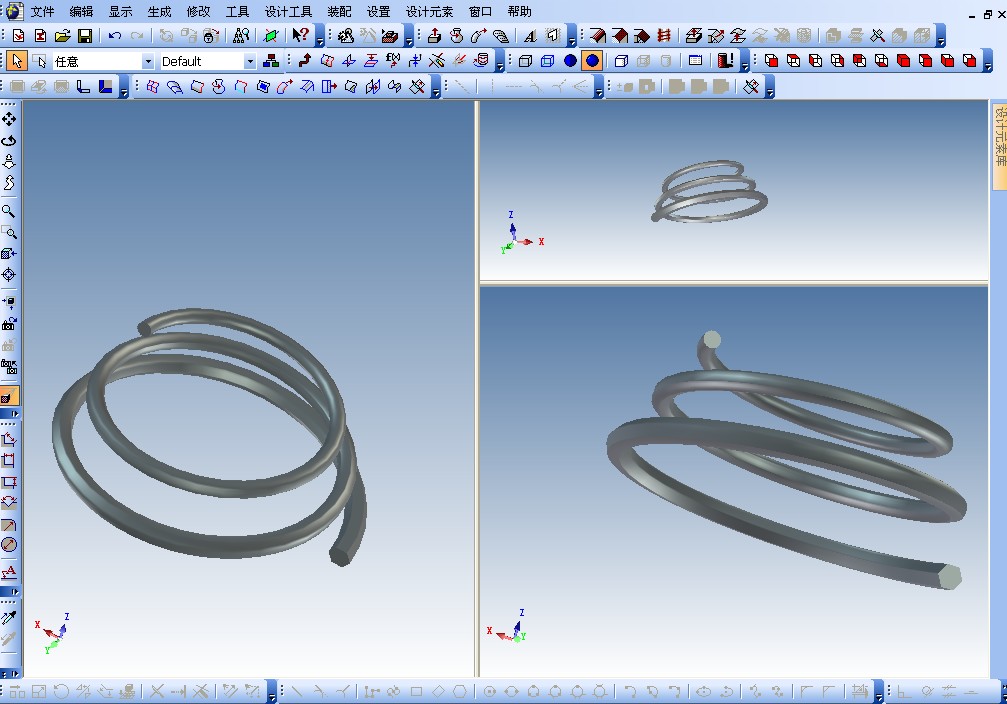Click the eyedropper pick tool
Image resolution: width=1007 pixels, height=704 pixels.
(9, 618)
